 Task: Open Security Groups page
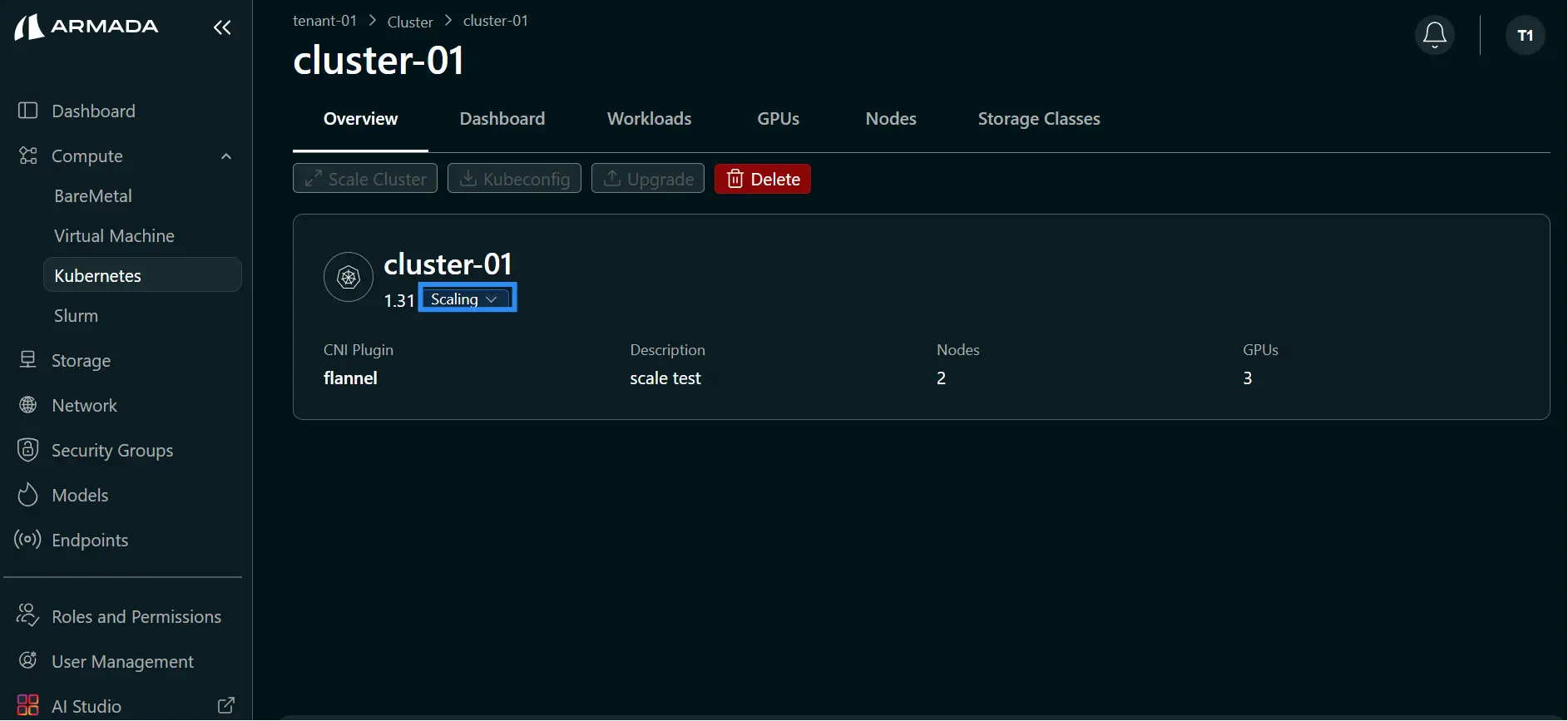click(x=112, y=450)
